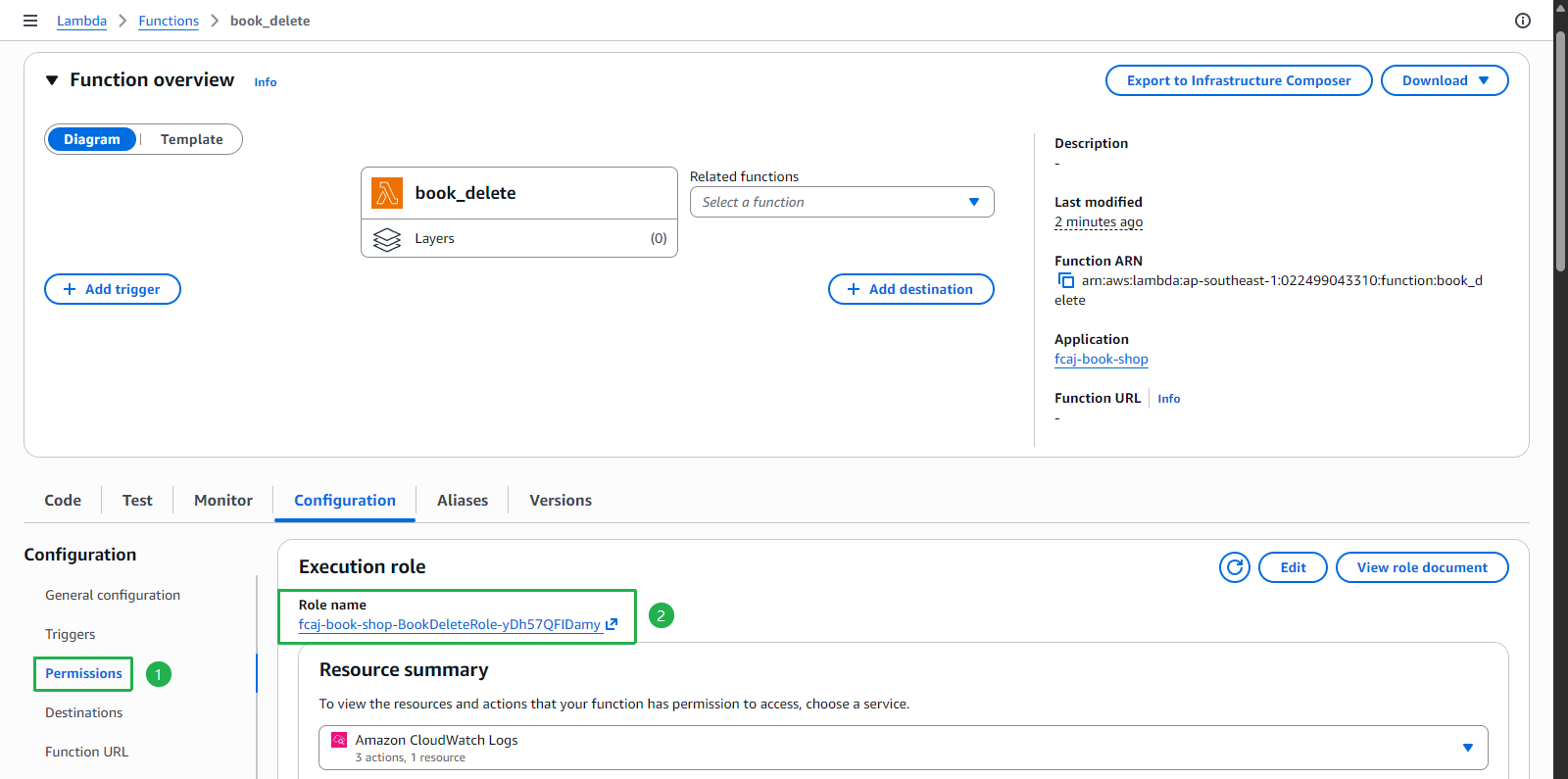The width and height of the screenshot is (1568, 779).
Task: Collapse the Function overview section
Action: tap(52, 80)
